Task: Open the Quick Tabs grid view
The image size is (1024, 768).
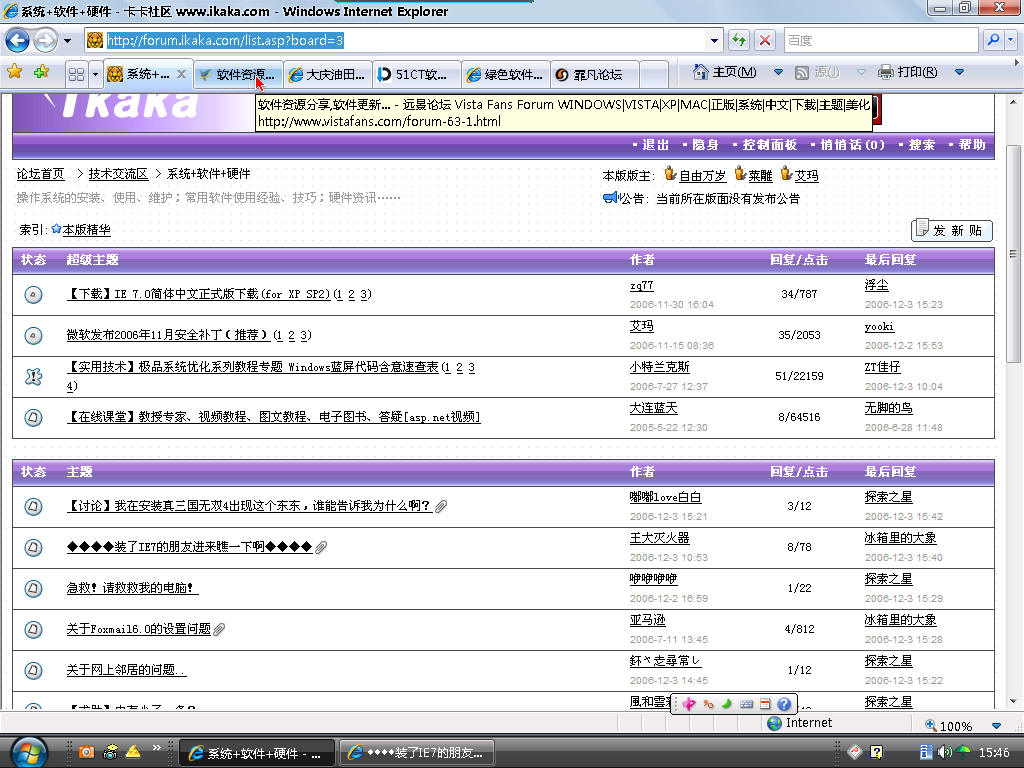Action: click(x=75, y=74)
